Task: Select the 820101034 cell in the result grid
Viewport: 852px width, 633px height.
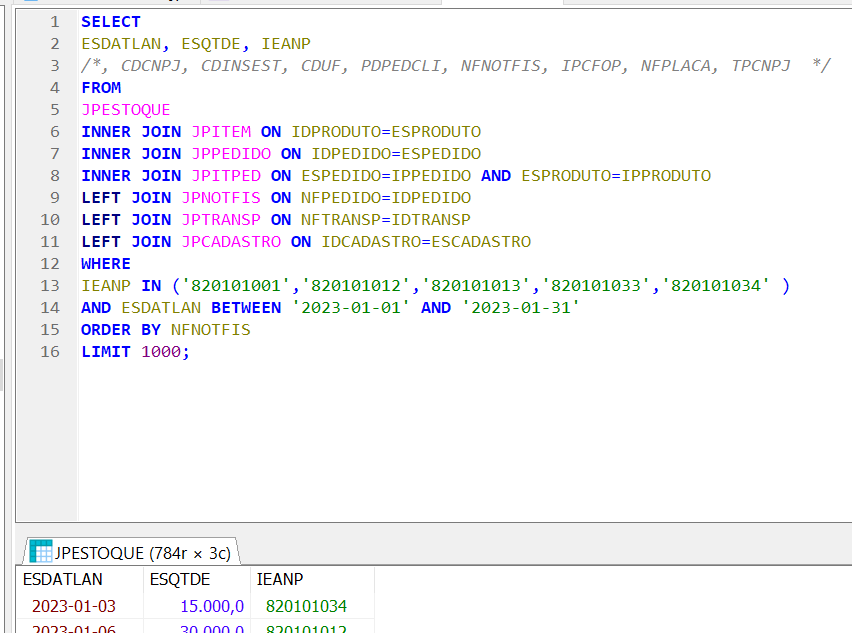Action: tap(306, 606)
